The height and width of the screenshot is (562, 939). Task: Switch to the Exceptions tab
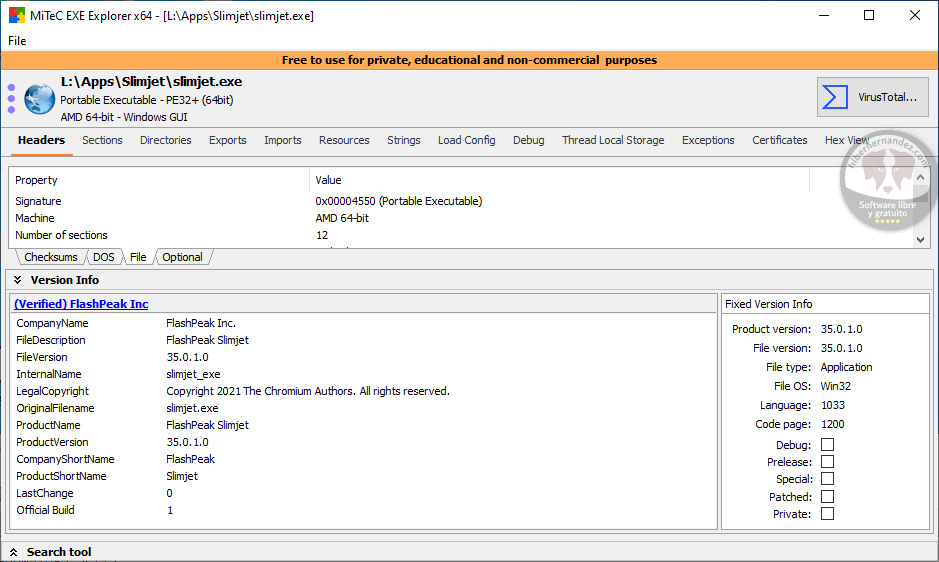click(x=708, y=140)
